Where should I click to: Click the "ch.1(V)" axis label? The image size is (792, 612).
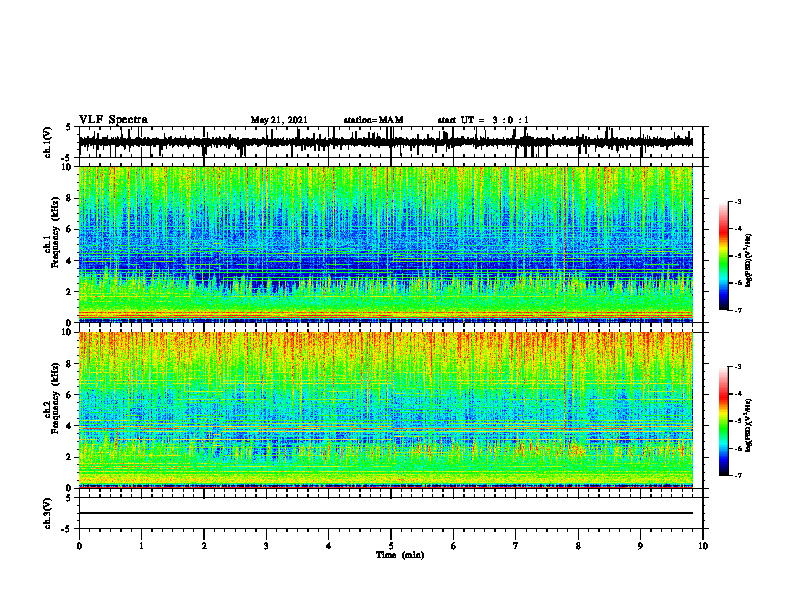coord(48,142)
